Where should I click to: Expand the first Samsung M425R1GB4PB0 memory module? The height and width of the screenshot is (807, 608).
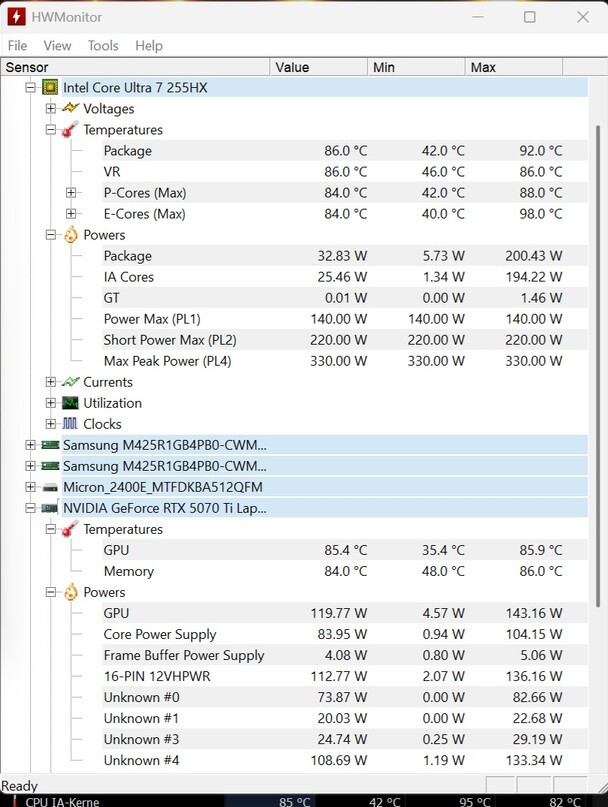pos(30,445)
